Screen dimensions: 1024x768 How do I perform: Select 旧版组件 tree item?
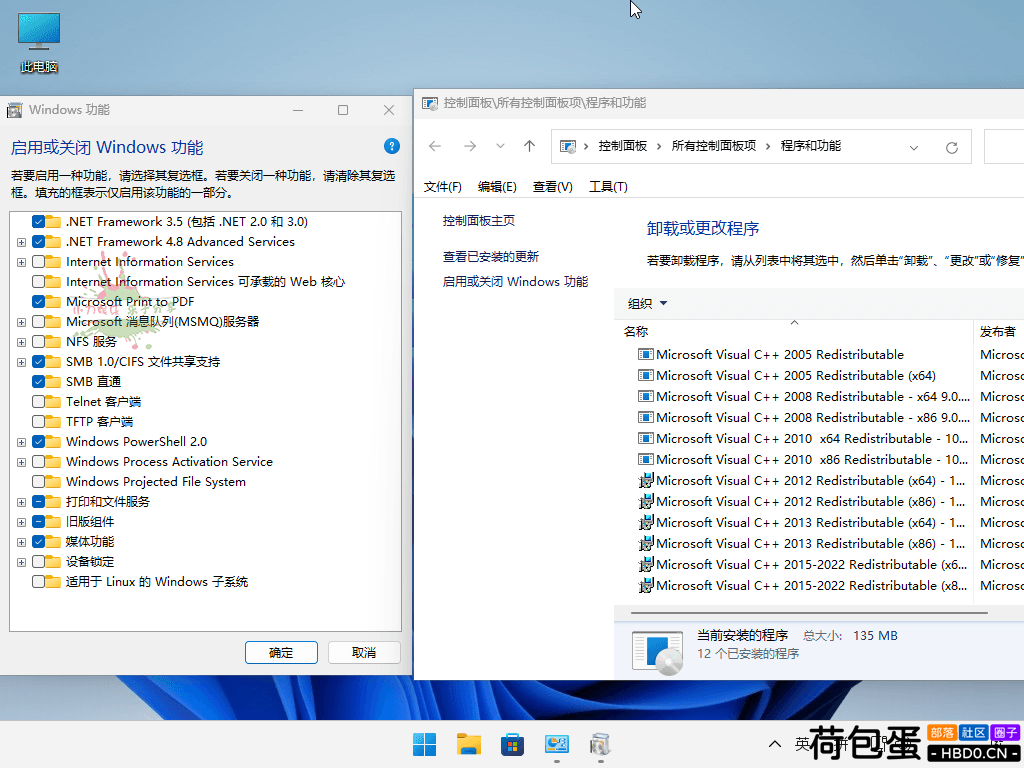point(90,522)
